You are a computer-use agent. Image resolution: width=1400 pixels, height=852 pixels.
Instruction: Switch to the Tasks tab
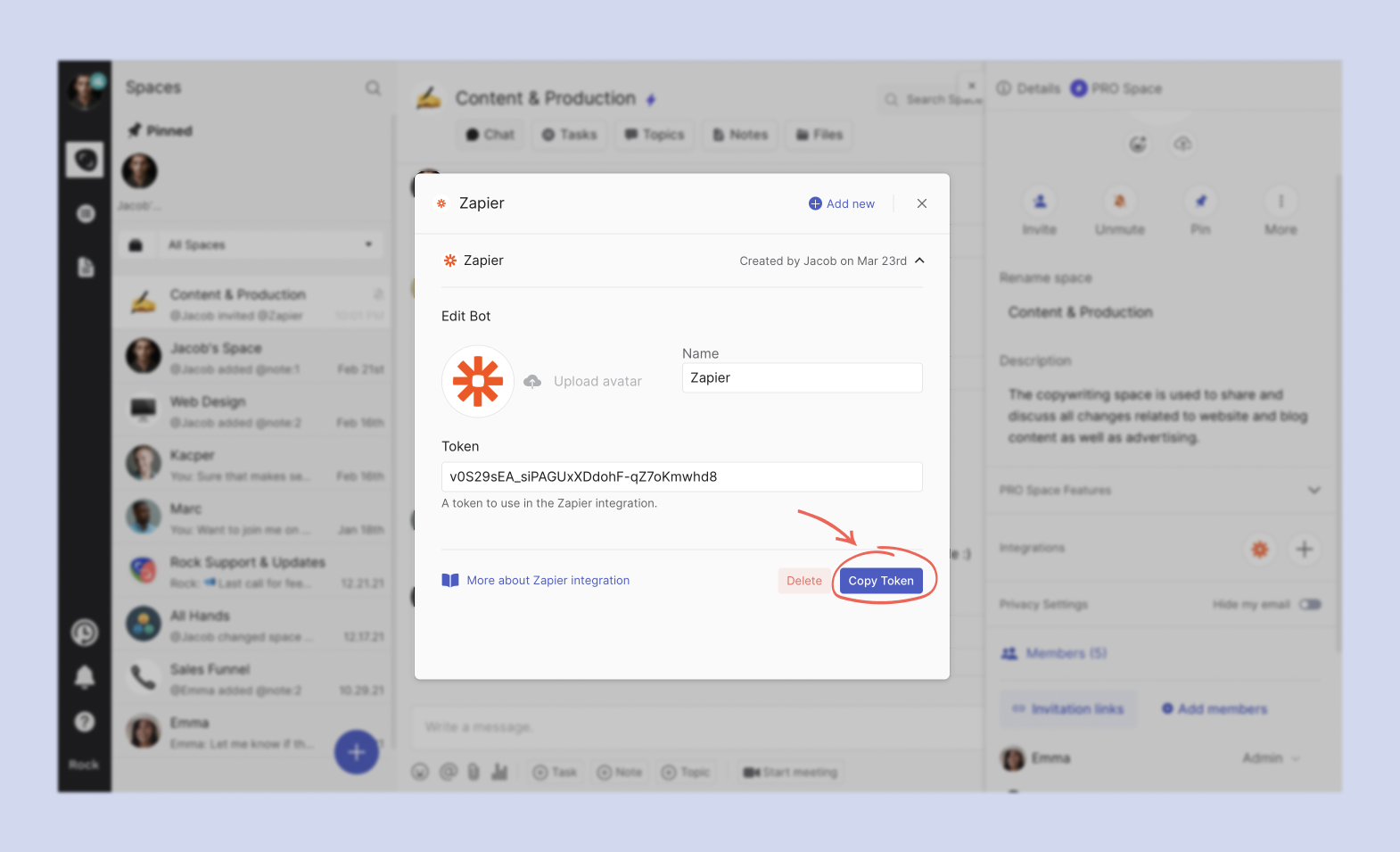[x=569, y=135]
